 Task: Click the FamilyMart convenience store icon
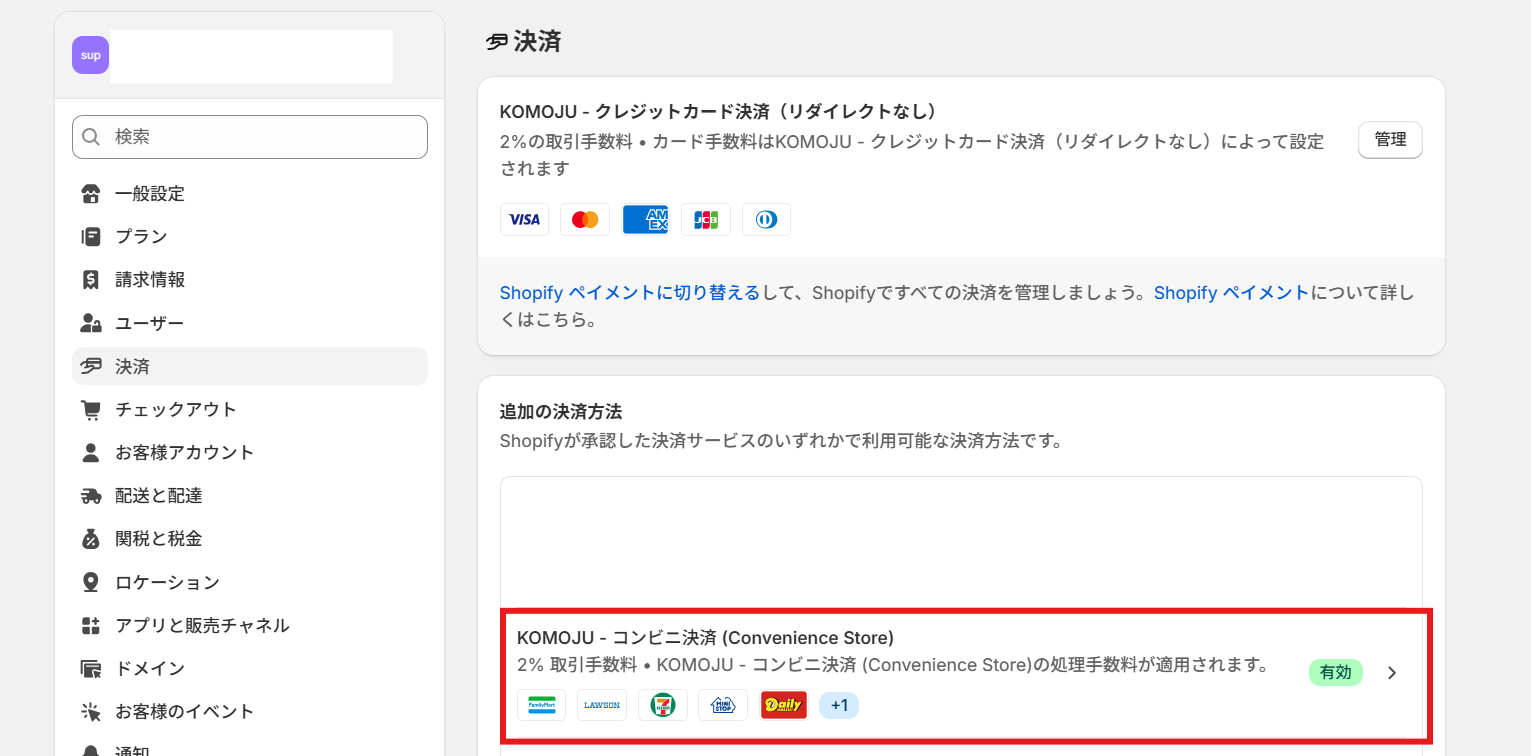541,705
